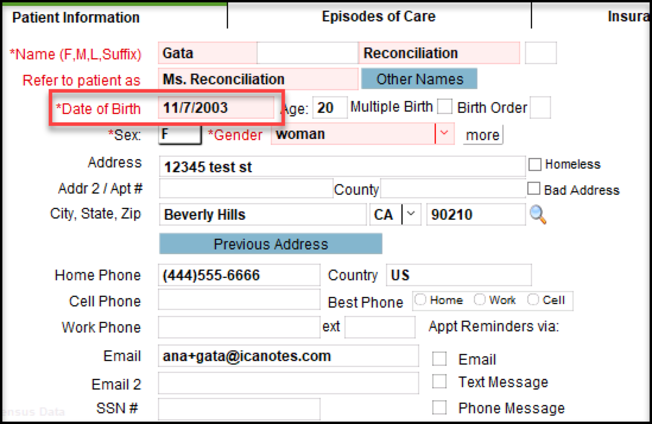The width and height of the screenshot is (652, 424).
Task: Enable the Multiple Birth checkbox
Action: 445,107
